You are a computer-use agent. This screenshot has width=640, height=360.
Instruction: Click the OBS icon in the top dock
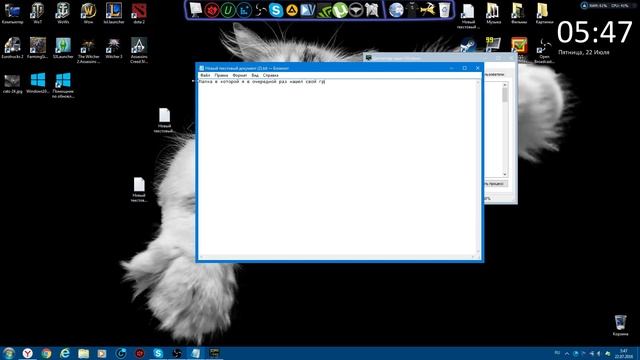(x=260, y=10)
